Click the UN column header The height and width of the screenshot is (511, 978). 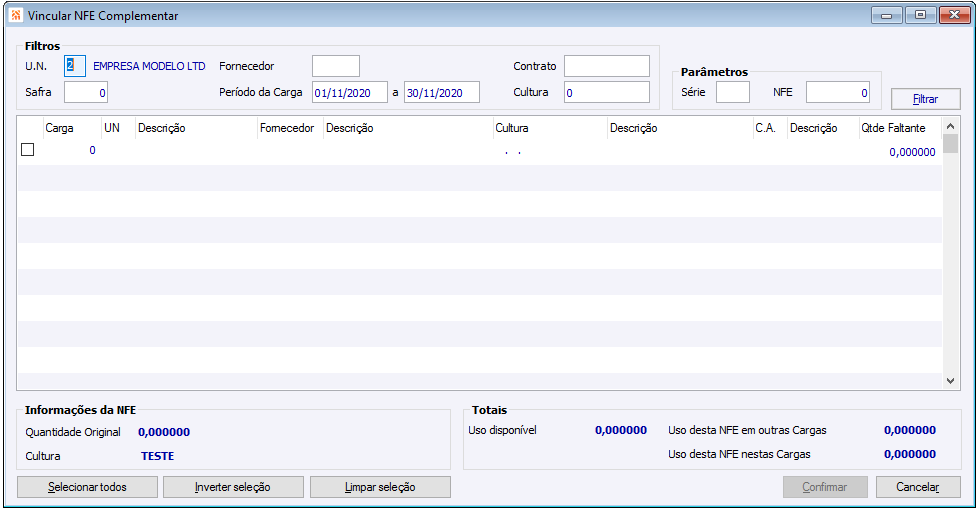click(x=118, y=128)
